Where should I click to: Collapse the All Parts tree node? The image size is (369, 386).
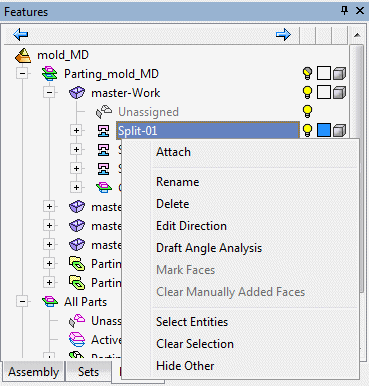coord(23,302)
